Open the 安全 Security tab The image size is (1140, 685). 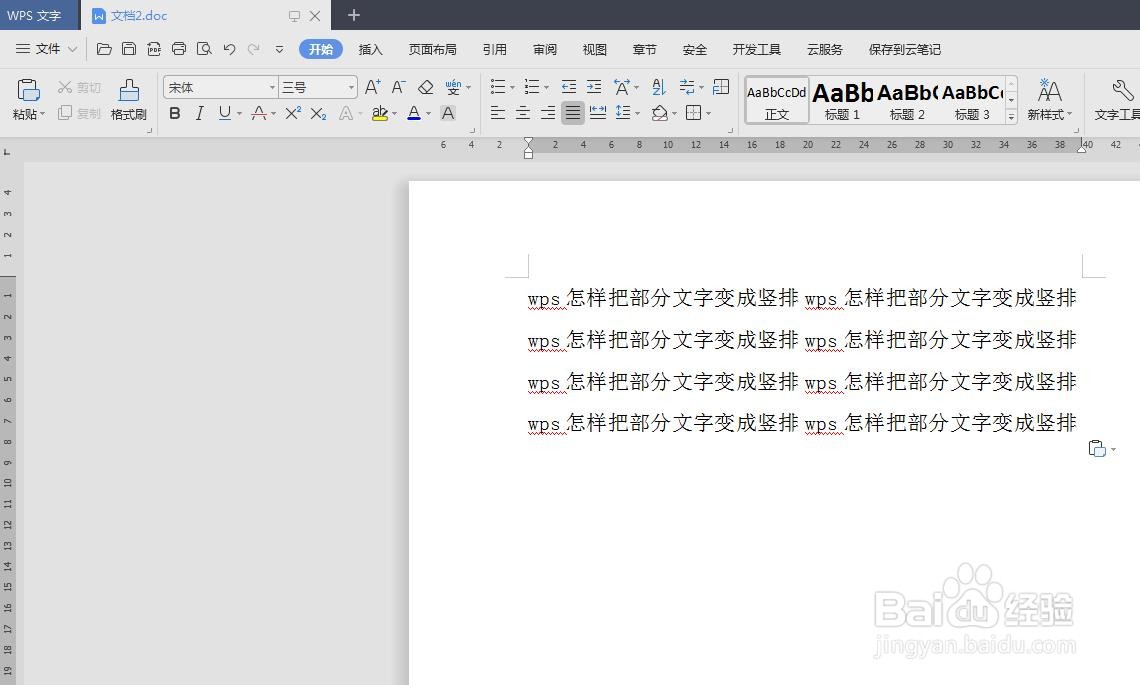[x=694, y=49]
